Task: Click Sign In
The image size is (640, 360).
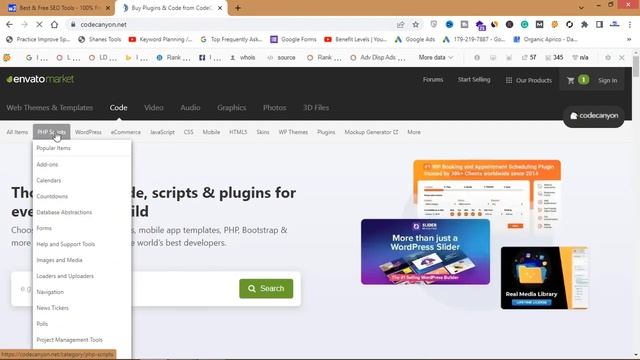Action: coord(607,80)
